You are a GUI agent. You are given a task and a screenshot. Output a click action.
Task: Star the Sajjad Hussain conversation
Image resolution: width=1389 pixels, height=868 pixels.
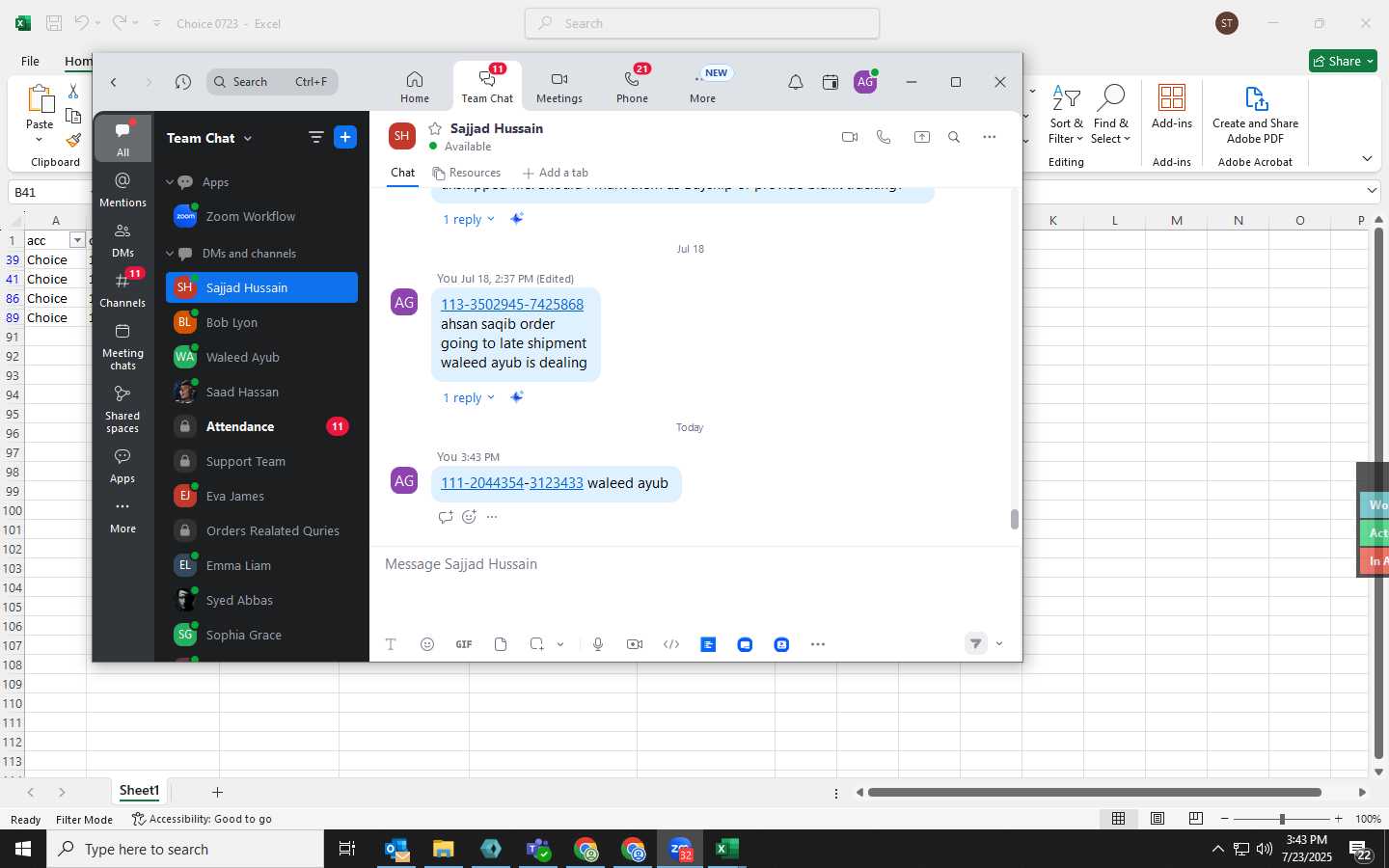pyautogui.click(x=435, y=128)
